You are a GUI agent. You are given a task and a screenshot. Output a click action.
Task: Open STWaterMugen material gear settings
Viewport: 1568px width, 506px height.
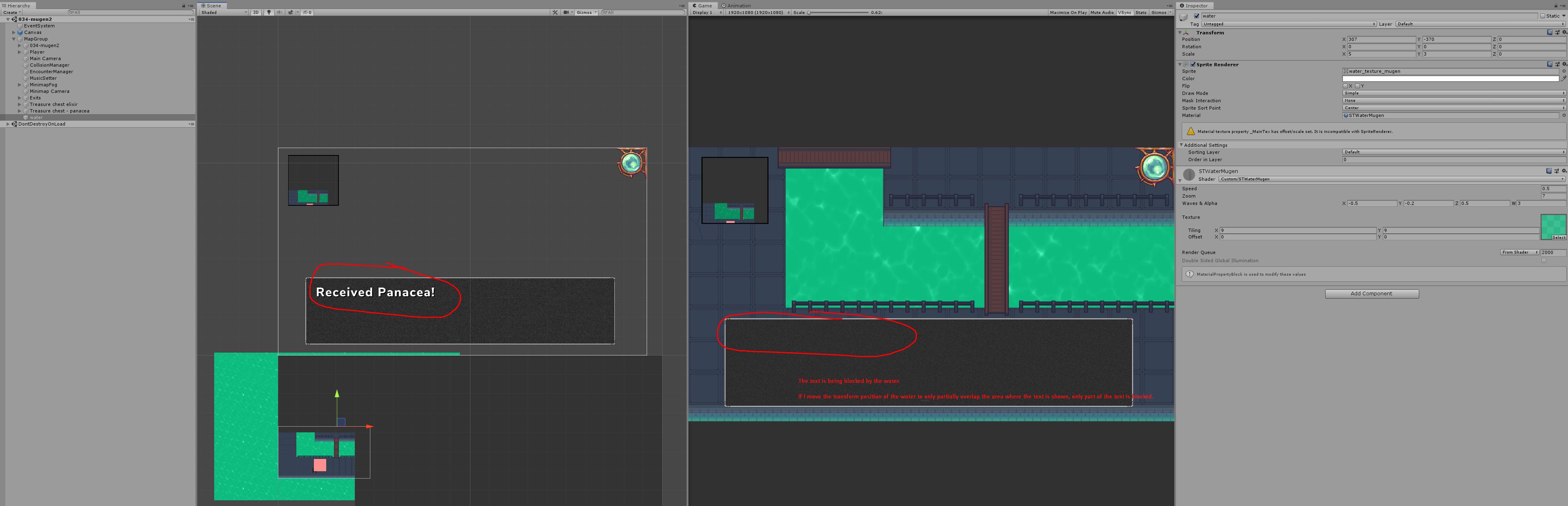pos(1564,171)
